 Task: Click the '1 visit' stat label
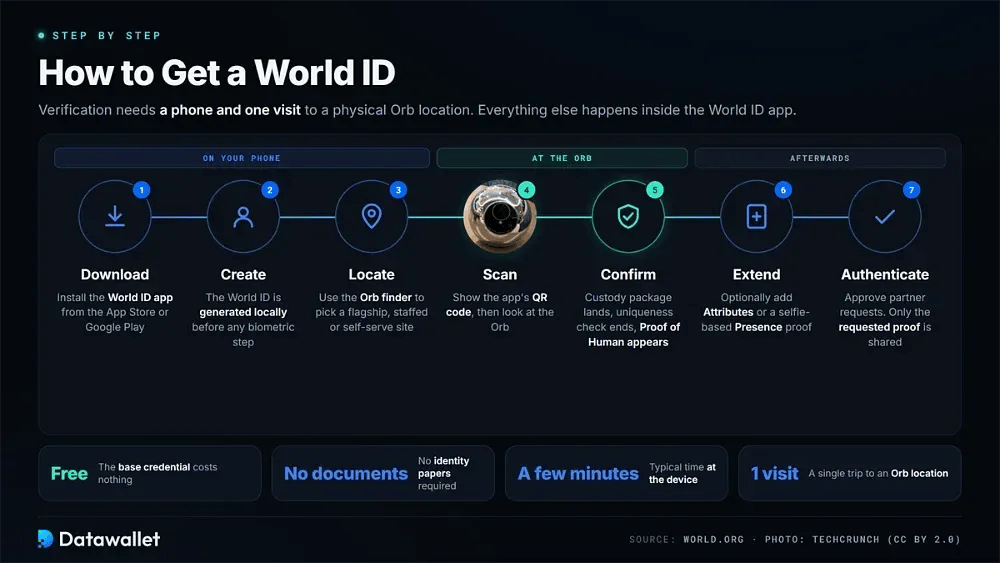click(774, 473)
